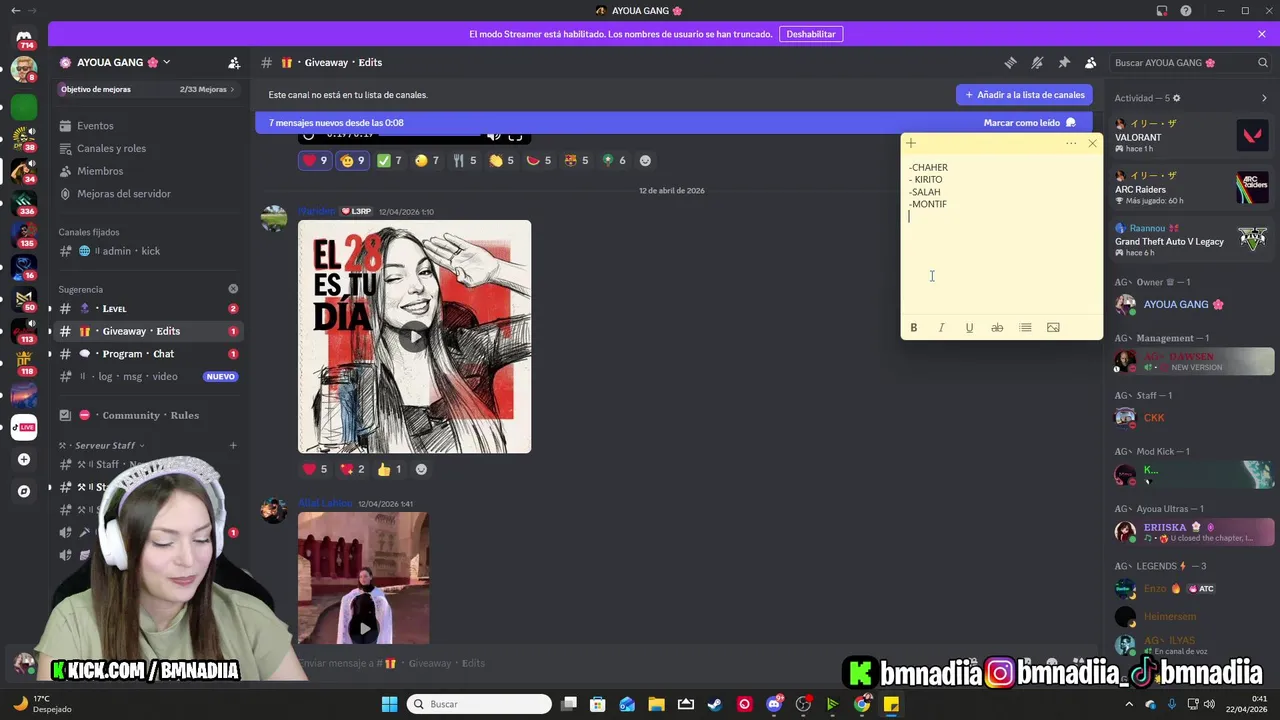Expand the Actividad panel arrow

[x=1264, y=98]
